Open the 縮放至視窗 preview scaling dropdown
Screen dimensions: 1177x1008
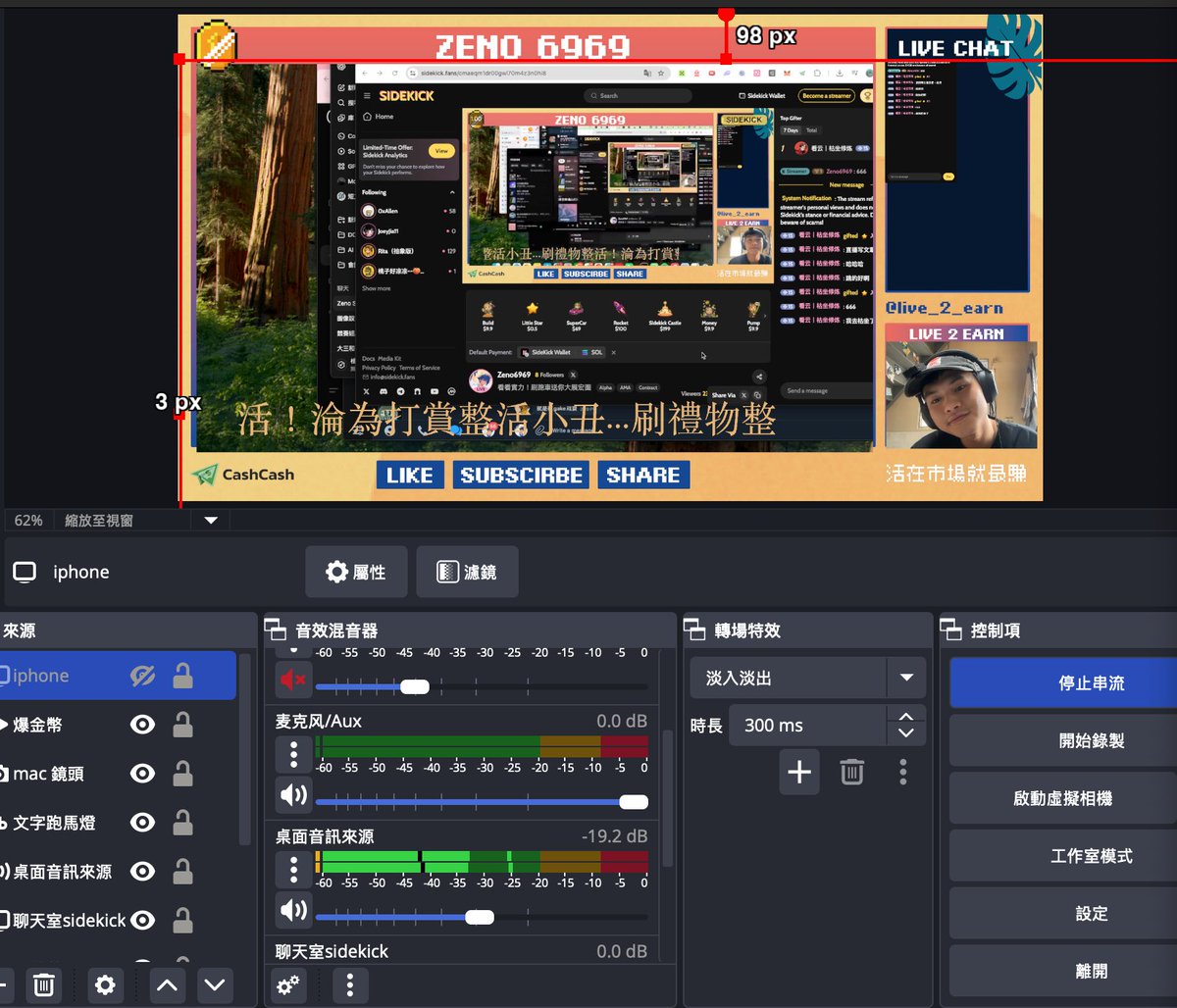(x=142, y=521)
